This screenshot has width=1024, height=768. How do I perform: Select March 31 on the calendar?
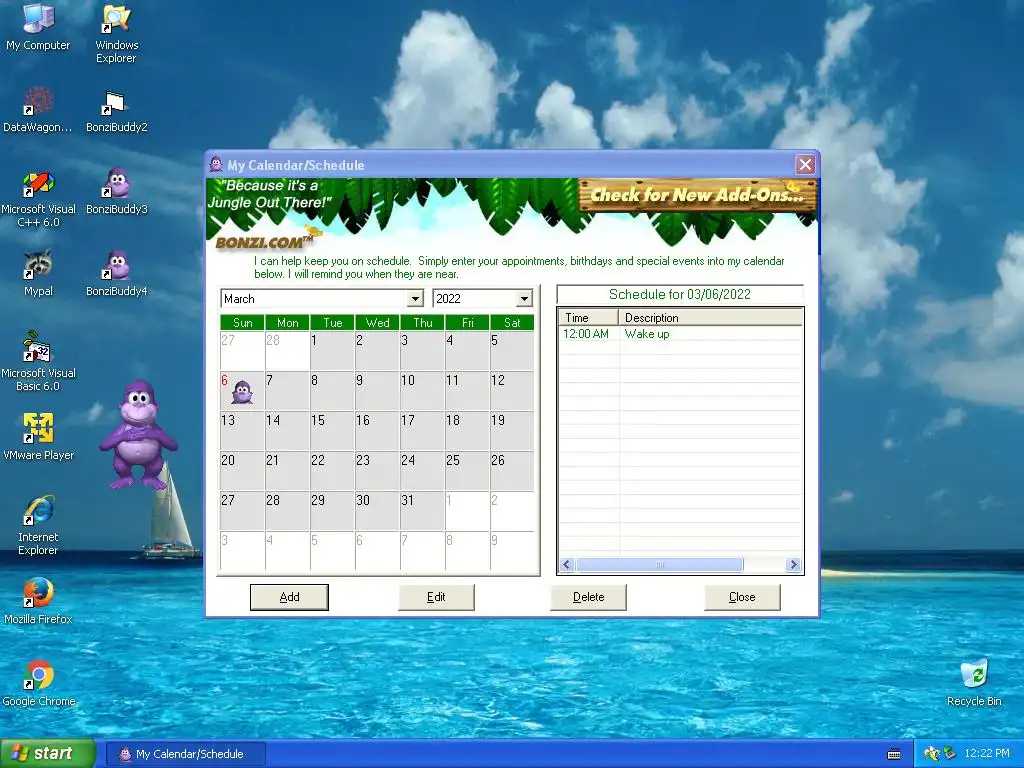(423, 510)
